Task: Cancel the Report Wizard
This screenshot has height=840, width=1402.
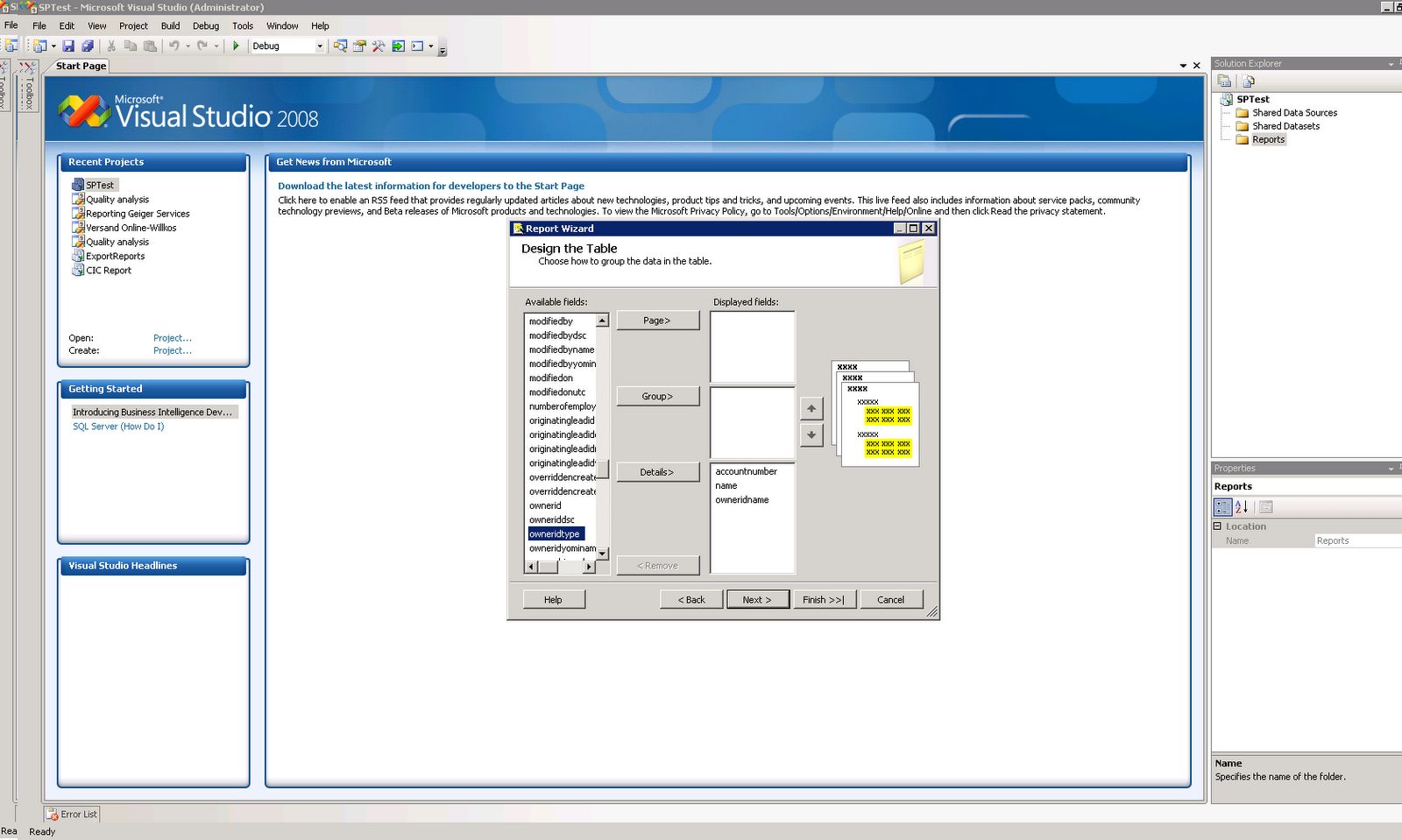Action: pyautogui.click(x=891, y=599)
